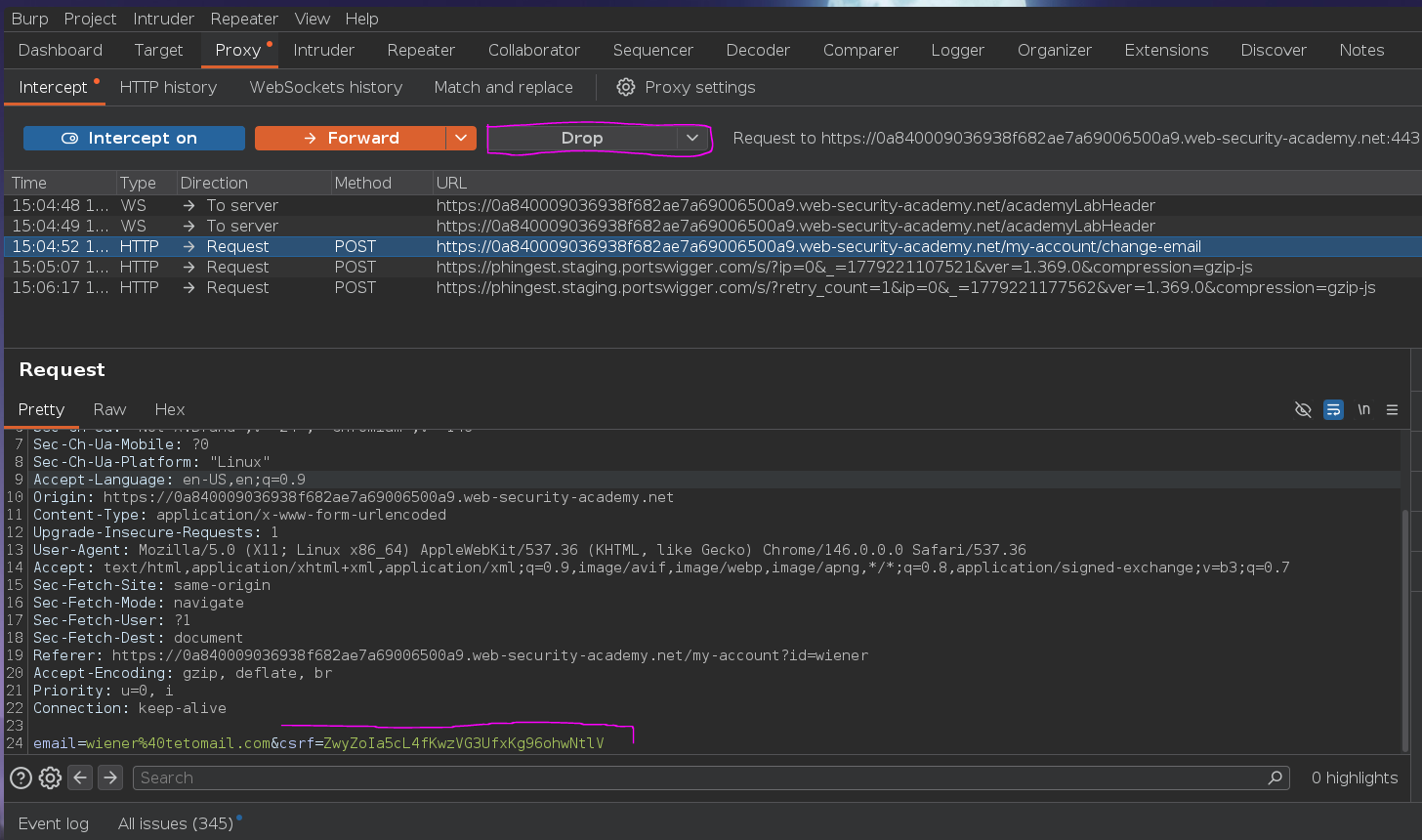Open the Project menu
Image resolution: width=1422 pixels, height=840 pixels.
[x=90, y=19]
